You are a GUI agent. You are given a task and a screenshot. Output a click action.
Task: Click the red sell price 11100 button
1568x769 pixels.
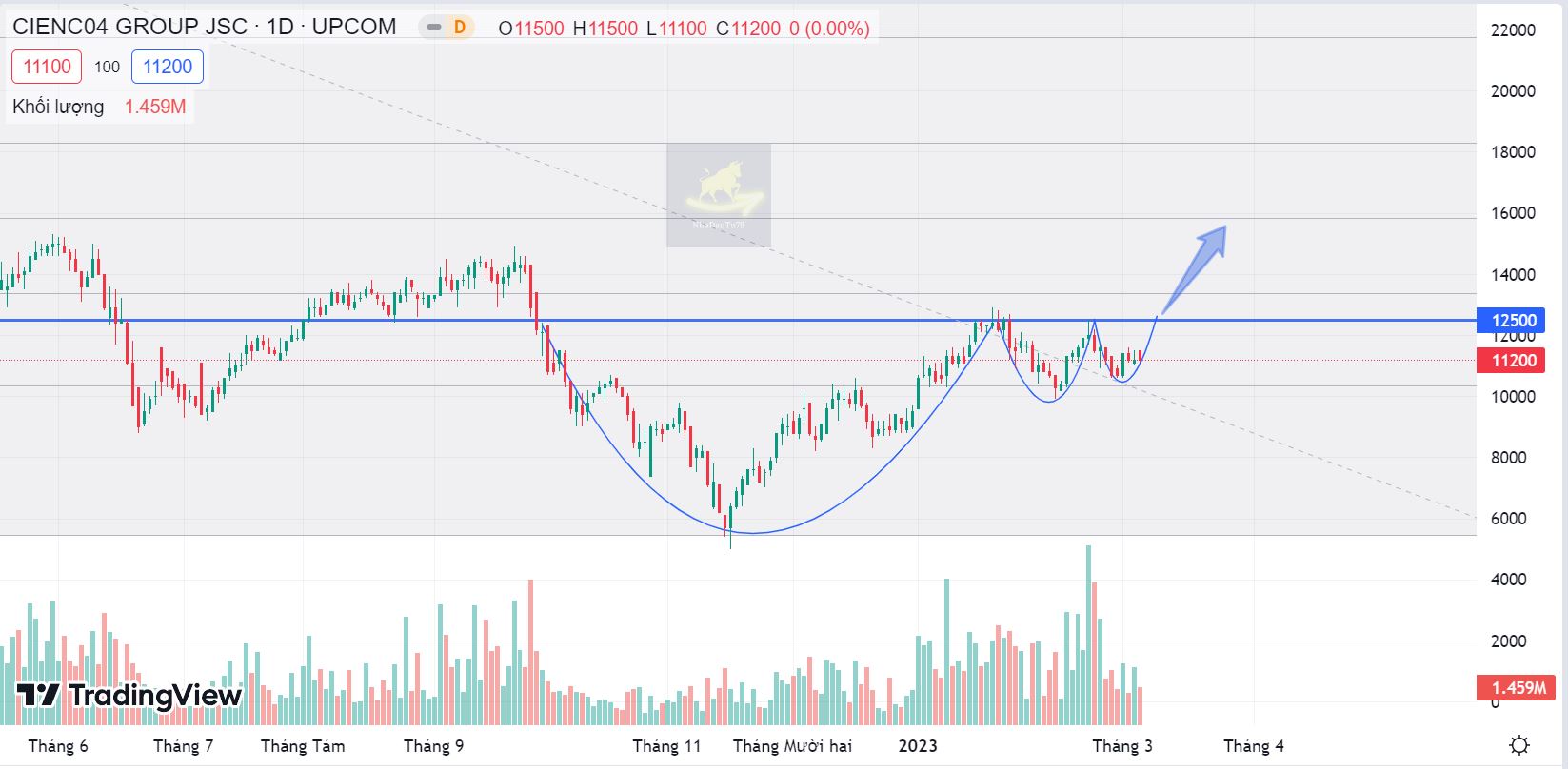point(47,67)
